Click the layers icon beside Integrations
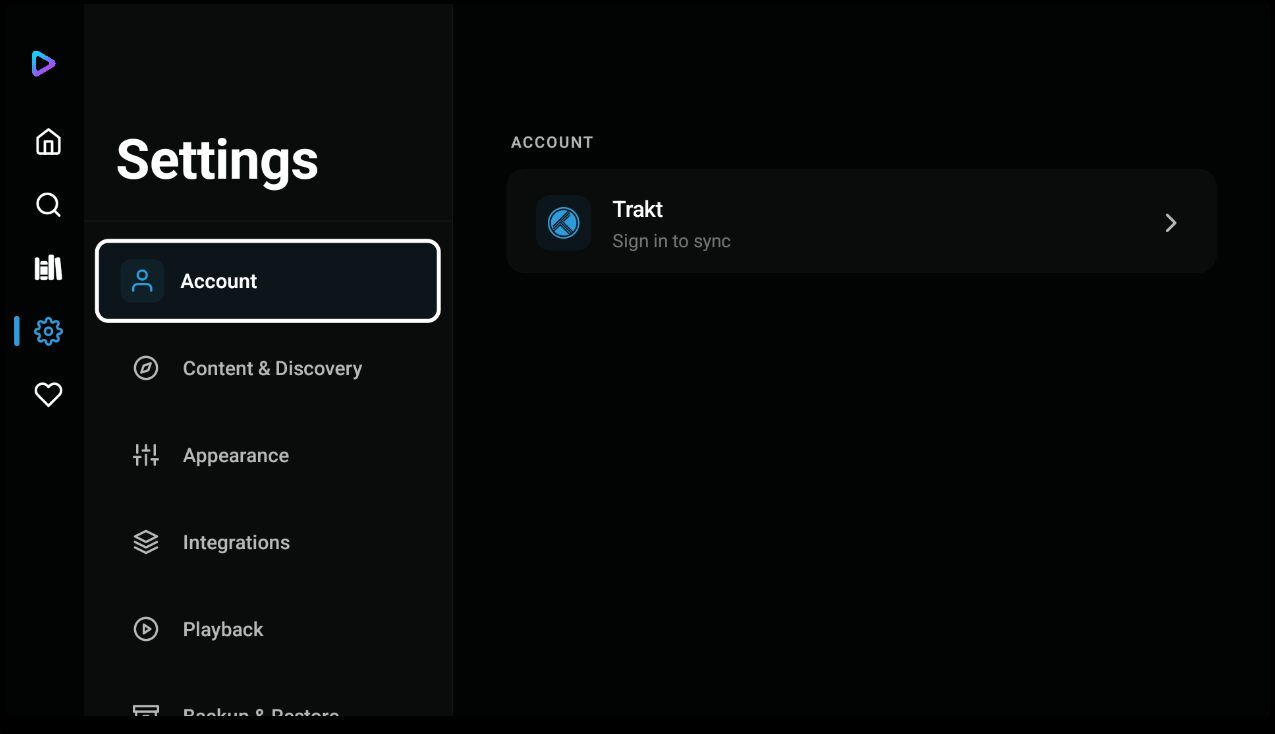The height and width of the screenshot is (734, 1275). click(146, 542)
